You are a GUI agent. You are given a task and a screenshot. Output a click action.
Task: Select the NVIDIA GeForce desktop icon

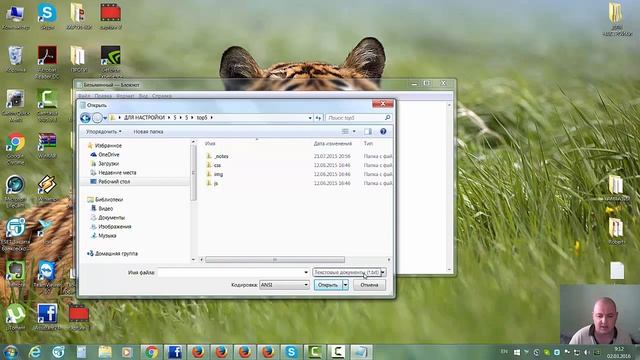point(111,61)
